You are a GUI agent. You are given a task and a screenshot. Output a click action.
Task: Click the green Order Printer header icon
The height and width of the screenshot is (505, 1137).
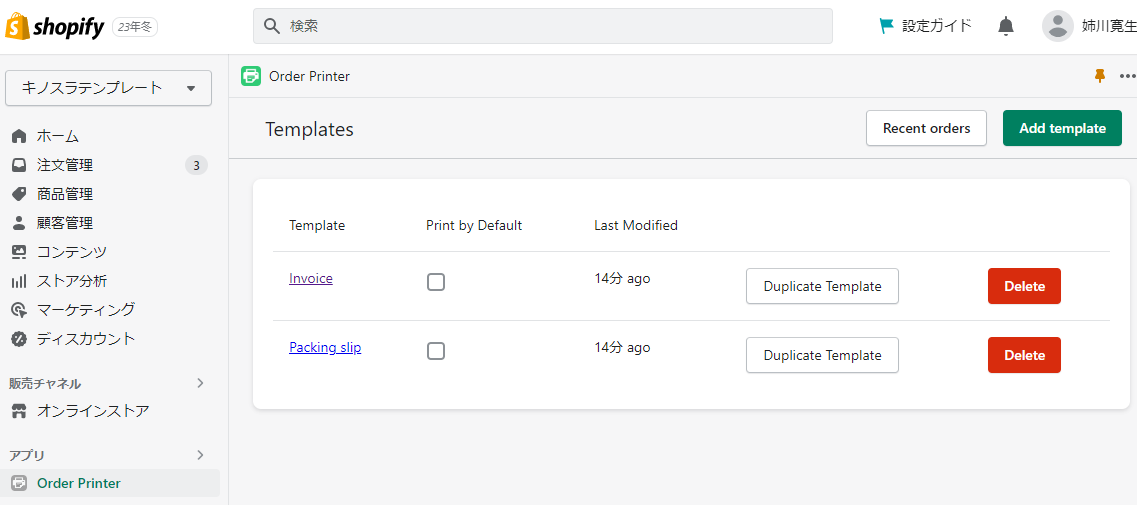251,75
